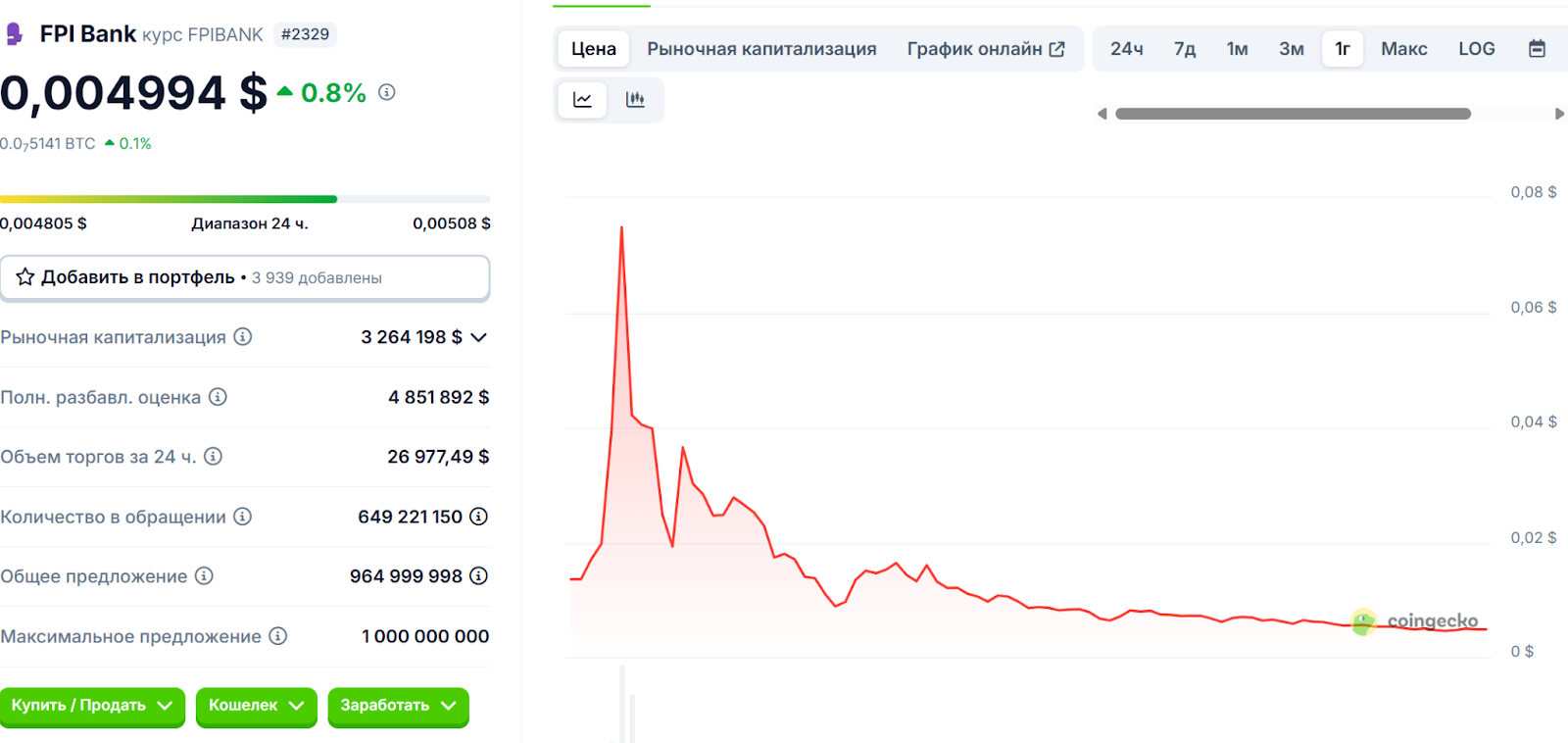Switch to Рыночная капитализация chart tab
The height and width of the screenshot is (743, 1568).
coord(761,49)
